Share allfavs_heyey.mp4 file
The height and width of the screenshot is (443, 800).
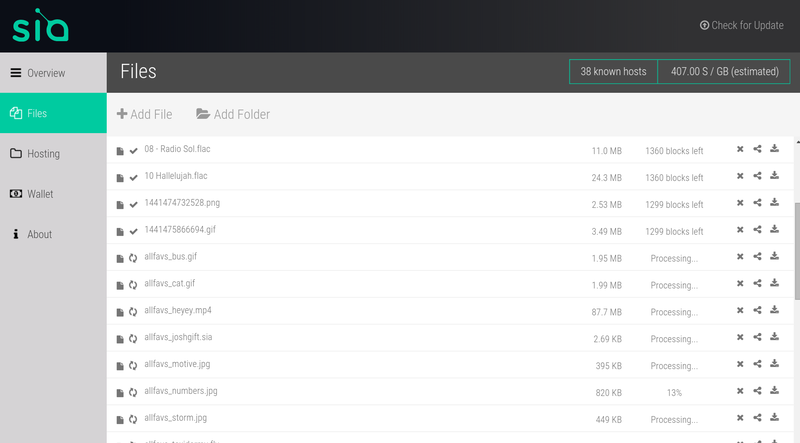pos(757,310)
